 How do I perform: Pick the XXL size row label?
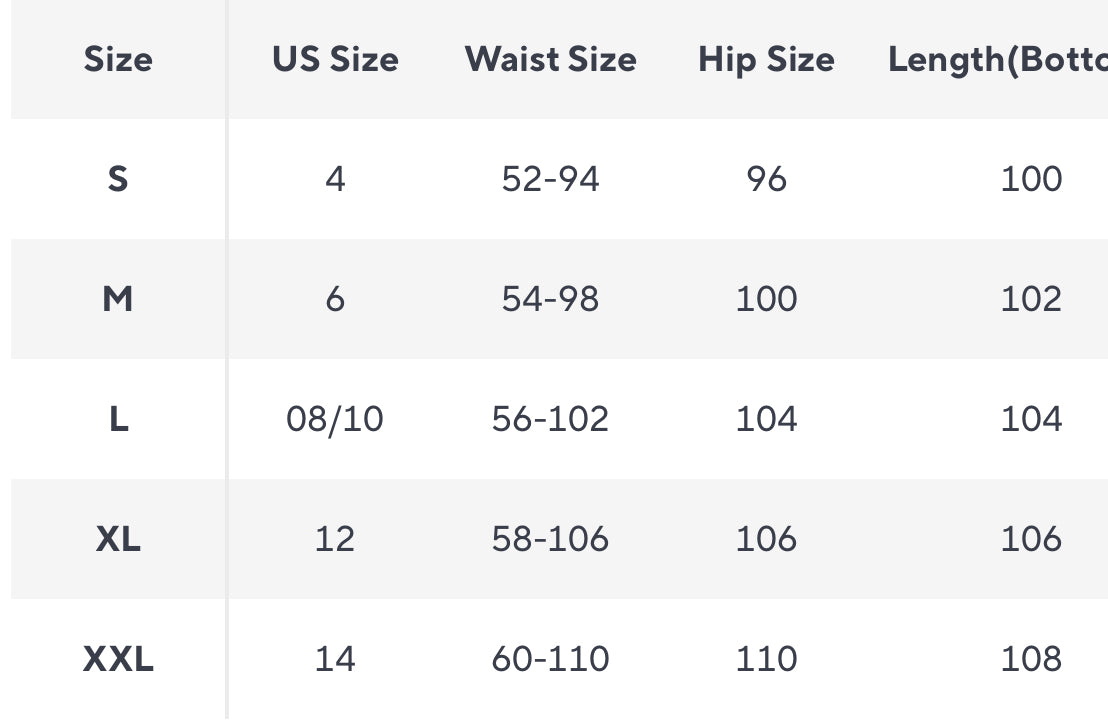click(x=118, y=659)
